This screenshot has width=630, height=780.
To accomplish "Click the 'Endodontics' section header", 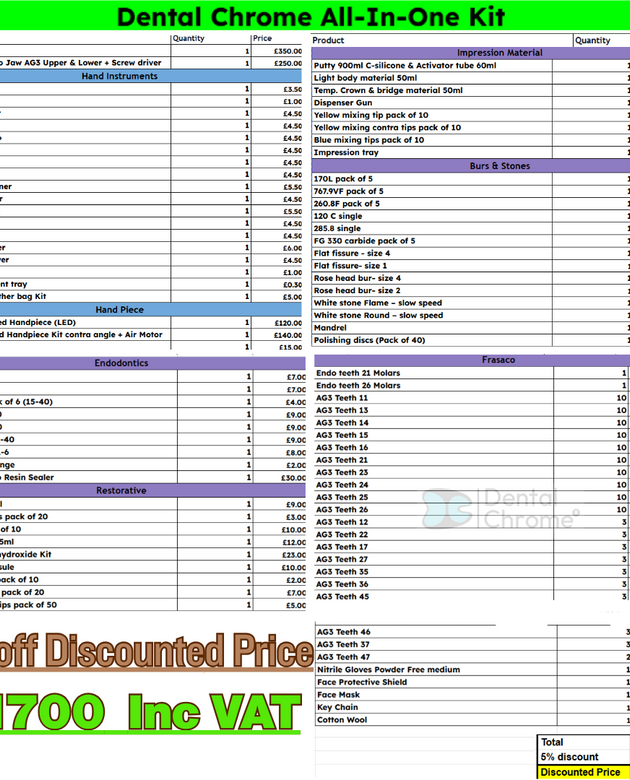I will [x=121, y=363].
